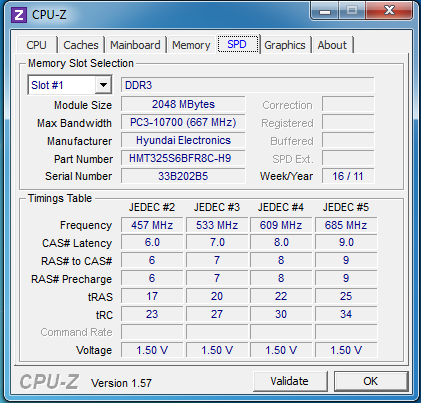Click part number HMT325S6BFR8C-H9
This screenshot has height=403, width=421.
point(183,158)
